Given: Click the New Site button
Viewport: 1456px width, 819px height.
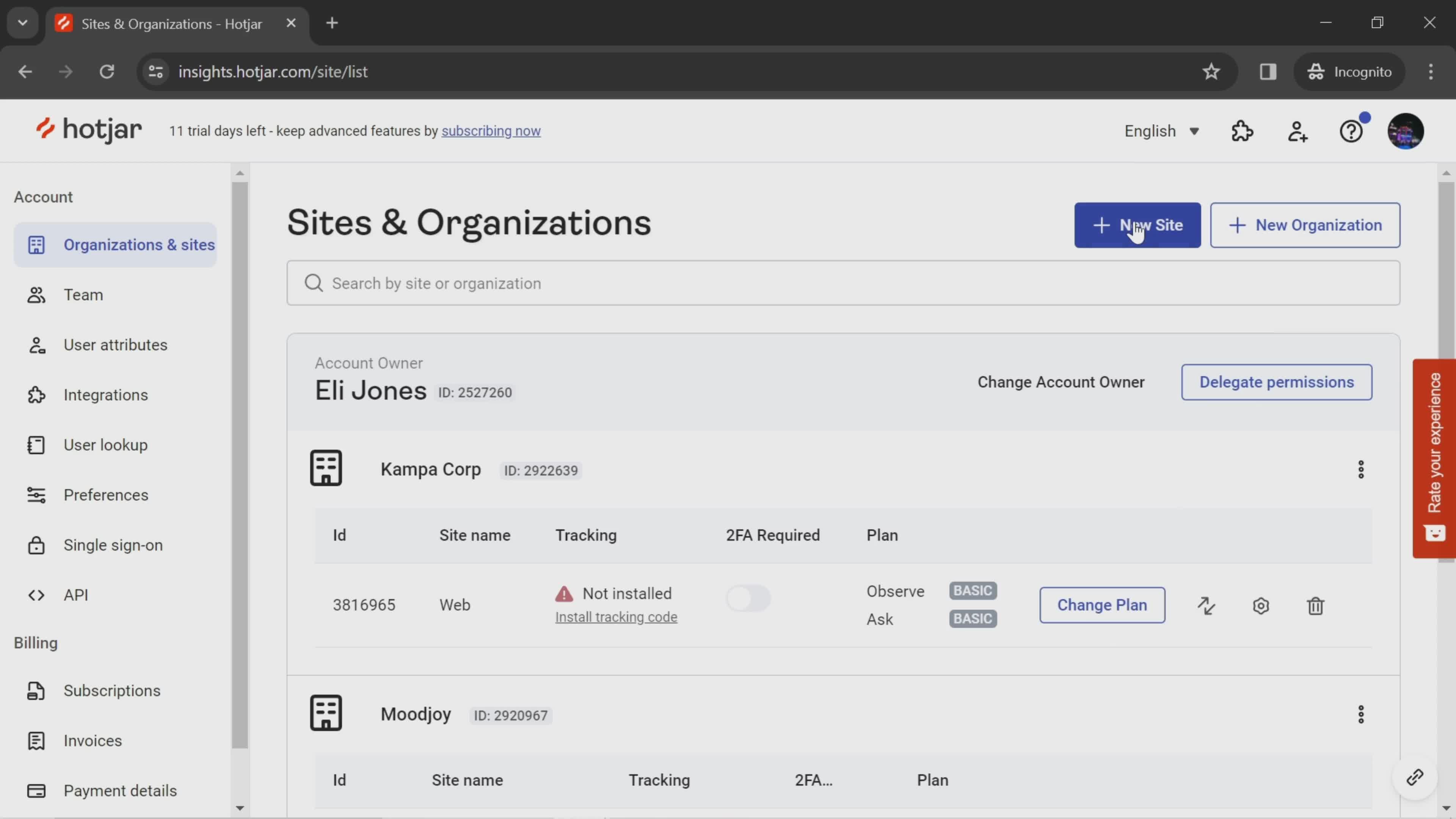Looking at the screenshot, I should pos(1137,225).
